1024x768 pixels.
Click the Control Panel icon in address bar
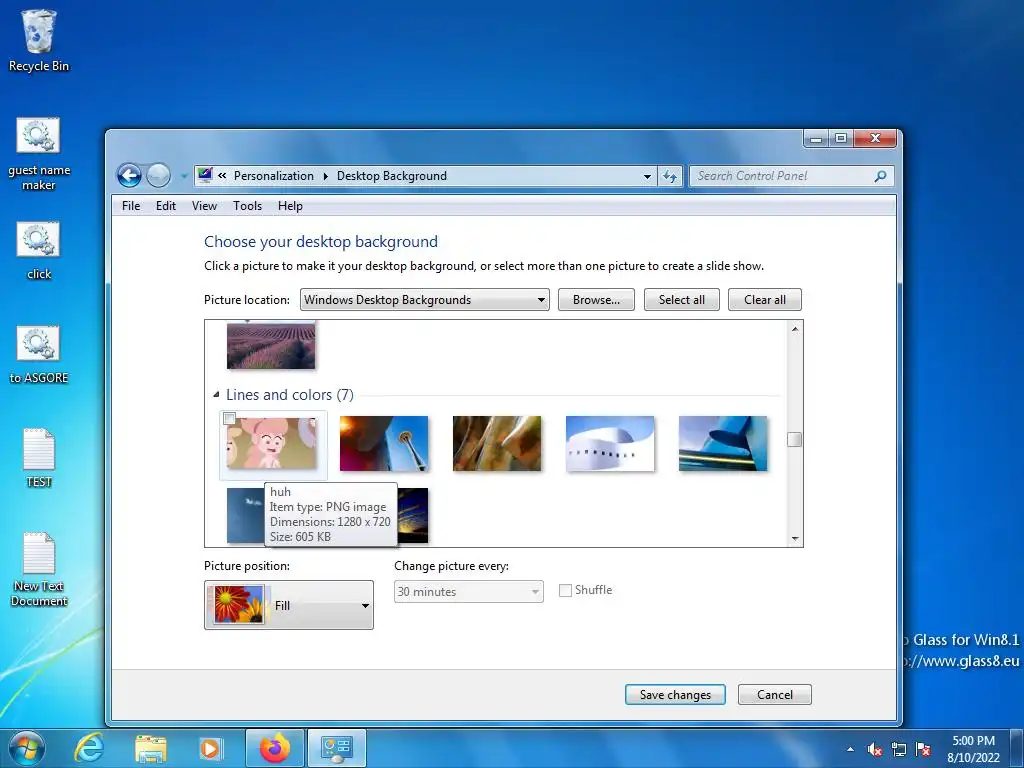click(205, 175)
